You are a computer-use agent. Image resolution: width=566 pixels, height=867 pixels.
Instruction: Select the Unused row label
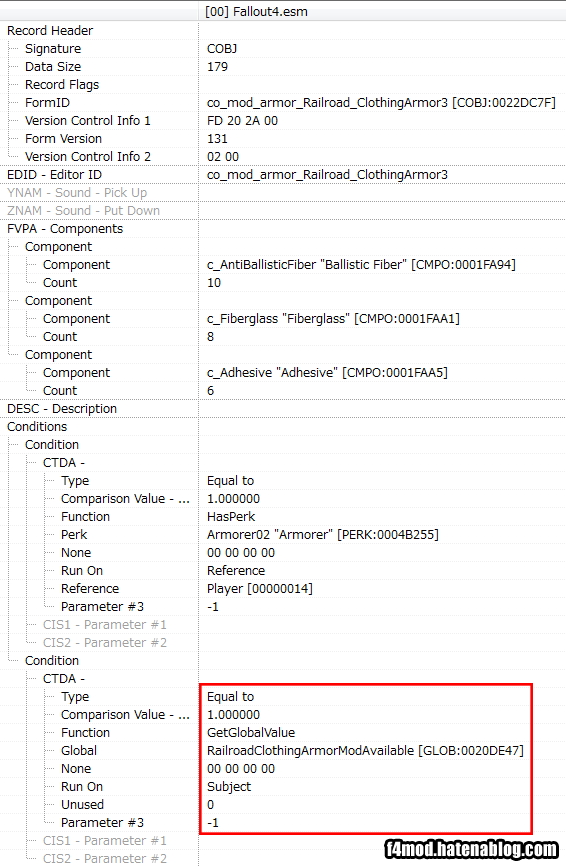(82, 805)
